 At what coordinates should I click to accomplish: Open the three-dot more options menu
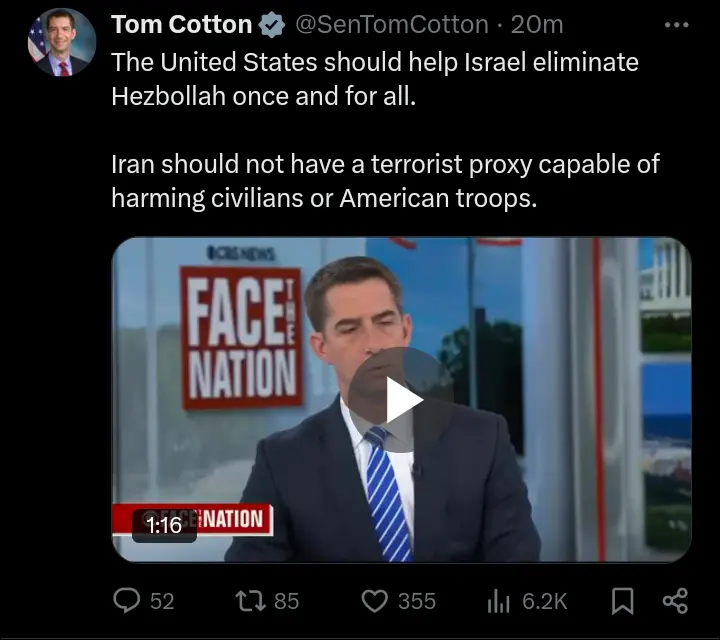(676, 25)
